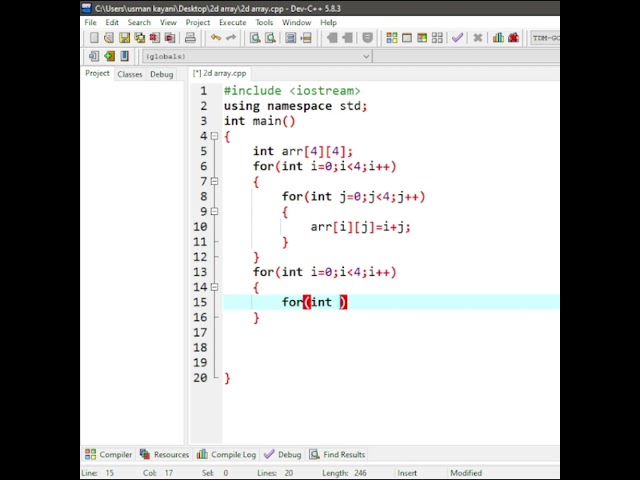
Task: Click the 'using namespace std;' code line
Action: 296,106
